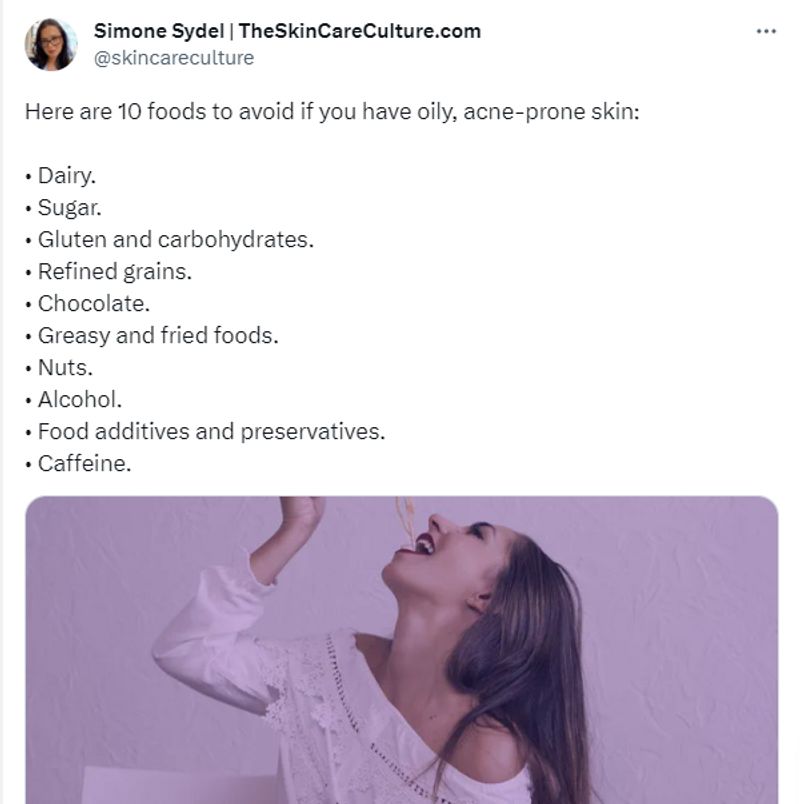Click the 'Nuts.' bullet line
Viewport: 800px width, 804px height.
coord(64,367)
